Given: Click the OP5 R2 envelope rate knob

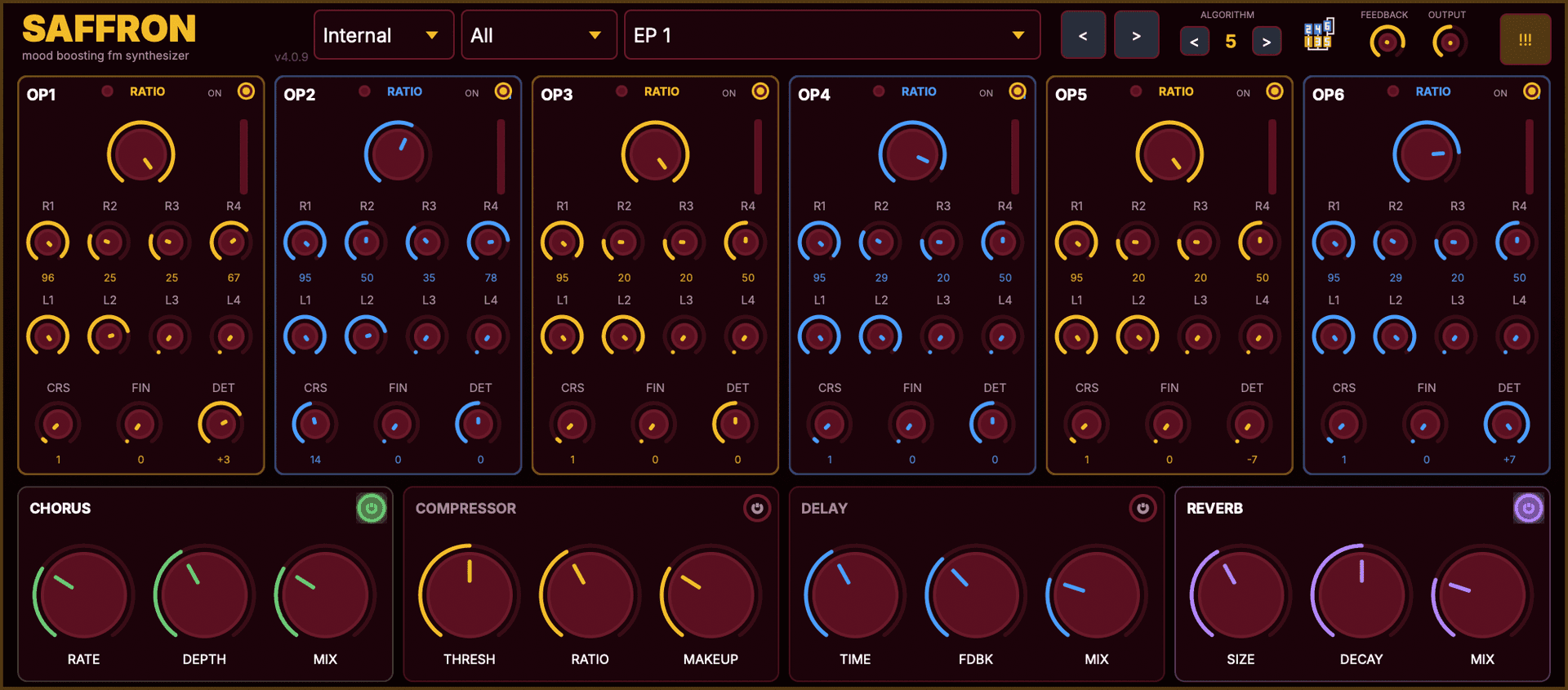Looking at the screenshot, I should click(1138, 243).
